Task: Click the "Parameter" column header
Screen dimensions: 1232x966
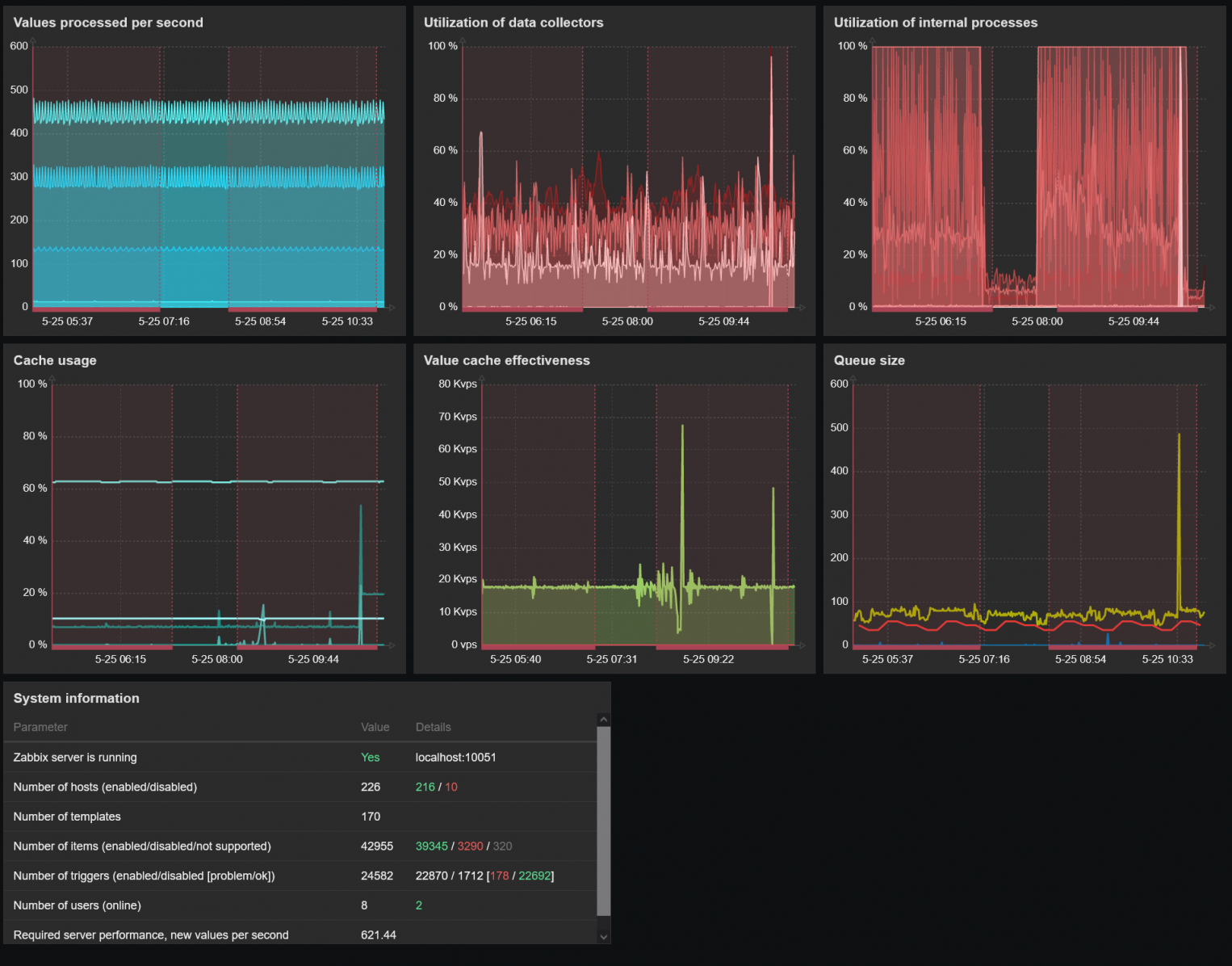Action: [x=40, y=727]
